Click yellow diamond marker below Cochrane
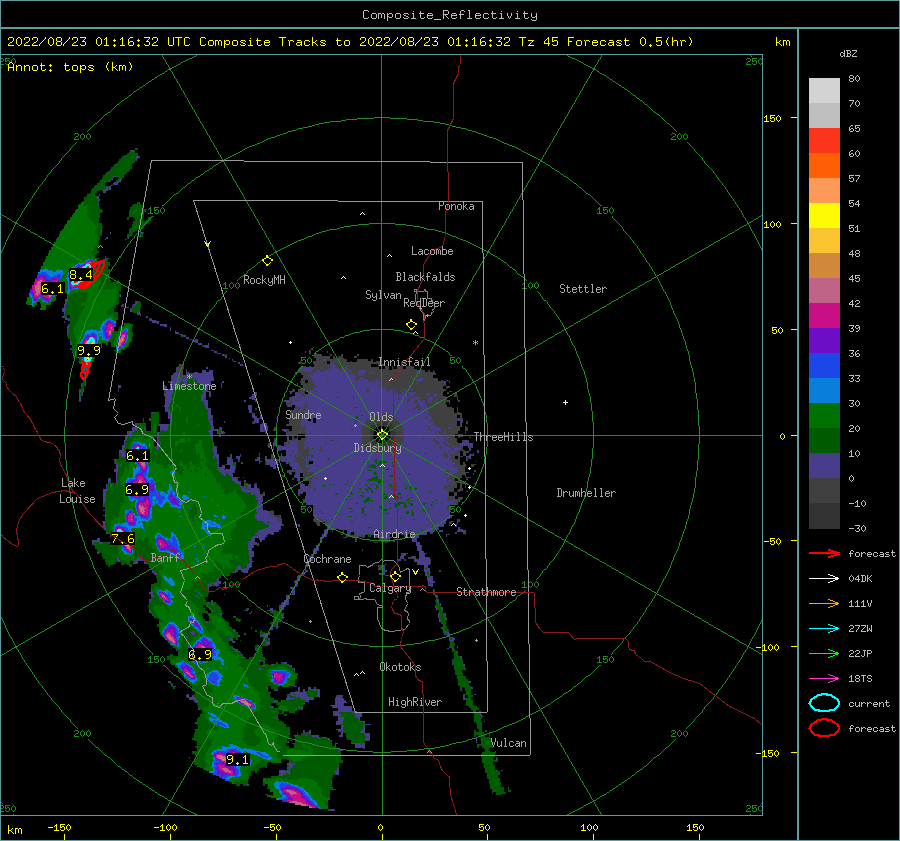This screenshot has height=841, width=900. pyautogui.click(x=343, y=578)
